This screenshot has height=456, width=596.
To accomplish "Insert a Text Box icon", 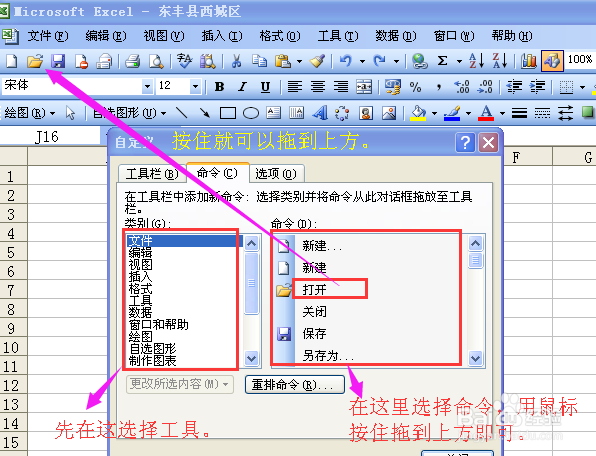I will [274, 113].
